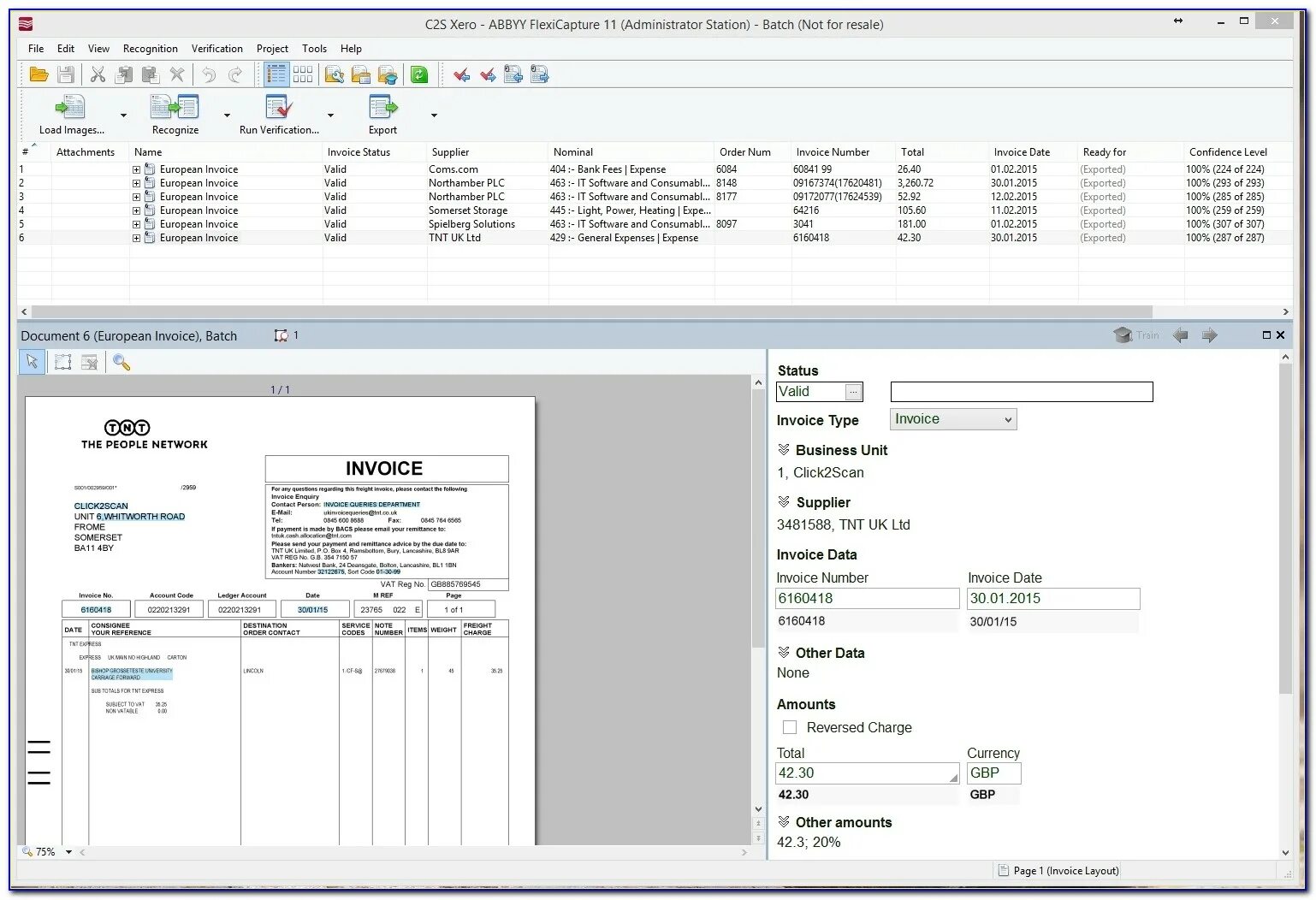Switch to thumbnails grid view icon
The image size is (1316, 900).
tap(303, 75)
